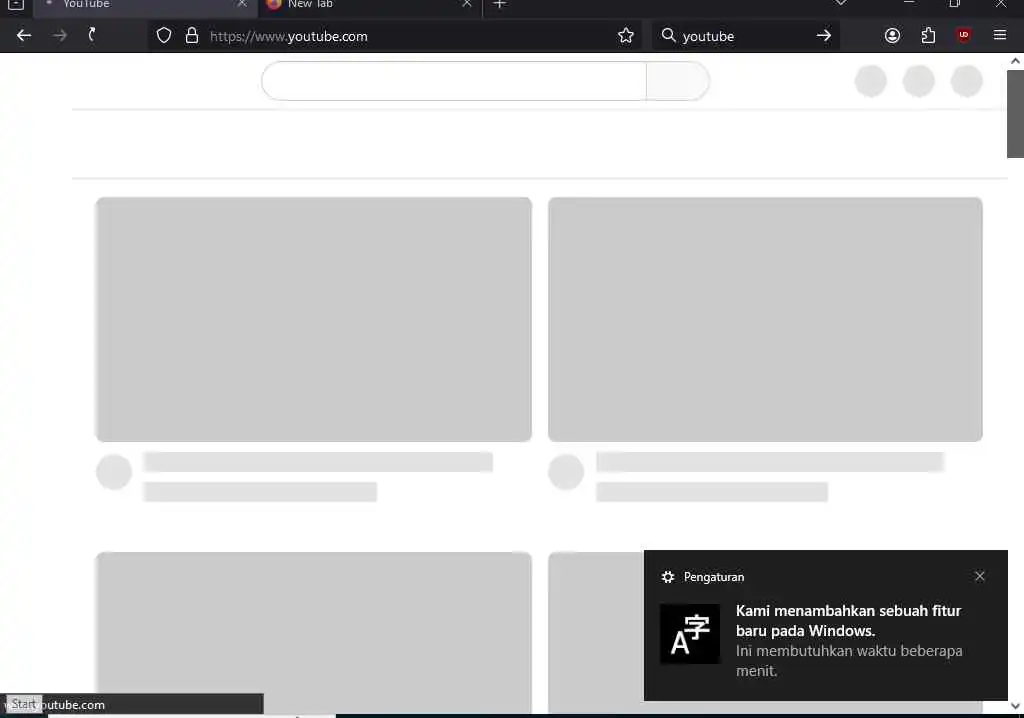Viewport: 1024px width, 718px height.
Task: View site security via padlock icon
Action: tap(191, 35)
